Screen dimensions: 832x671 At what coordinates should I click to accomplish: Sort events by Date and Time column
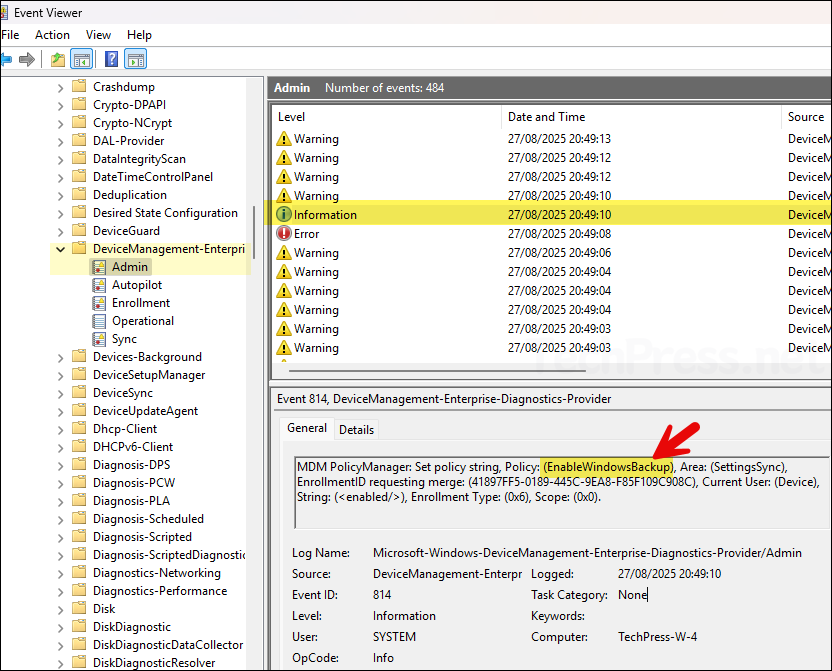point(641,117)
